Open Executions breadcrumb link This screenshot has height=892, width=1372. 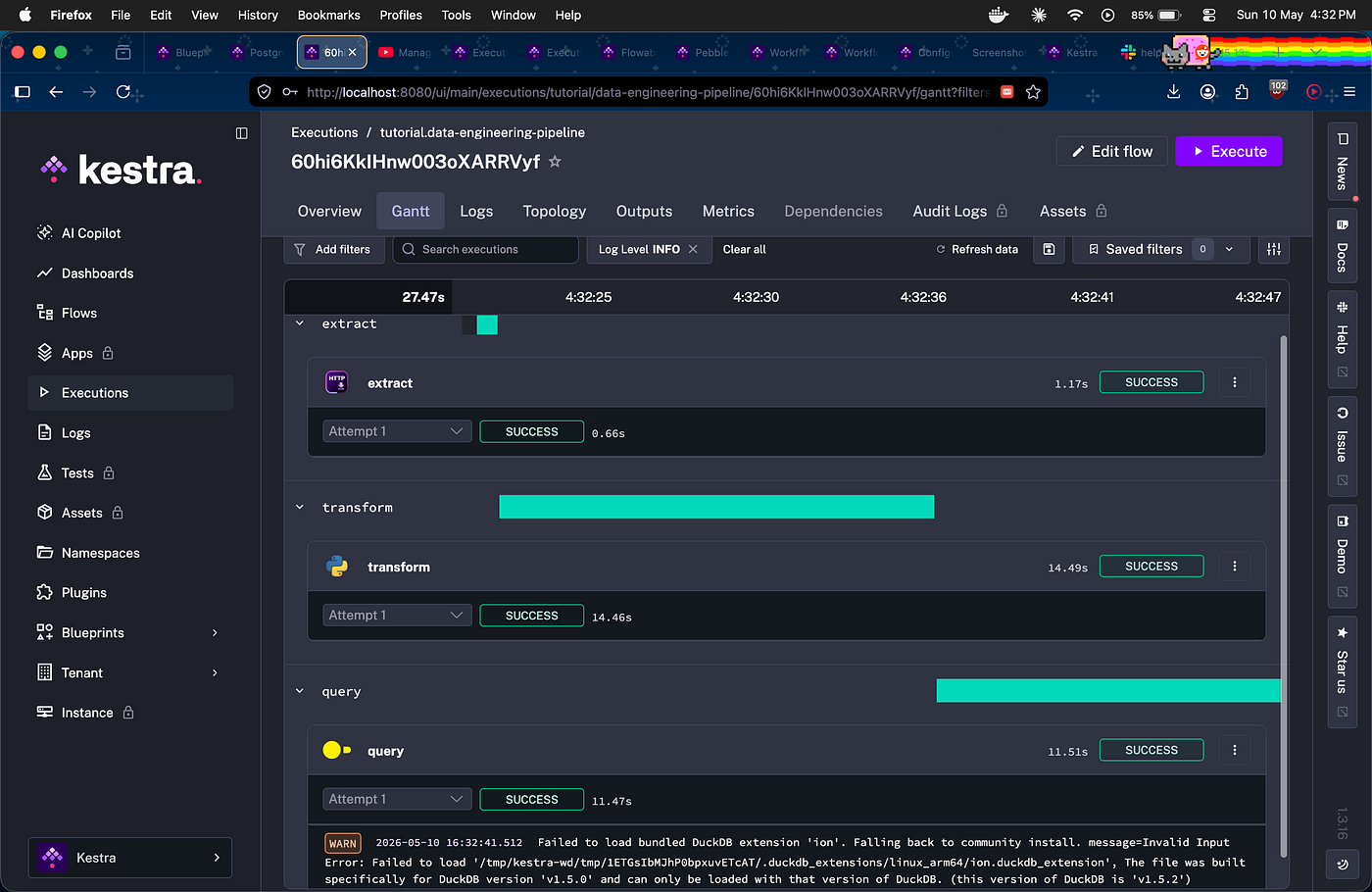coord(324,132)
